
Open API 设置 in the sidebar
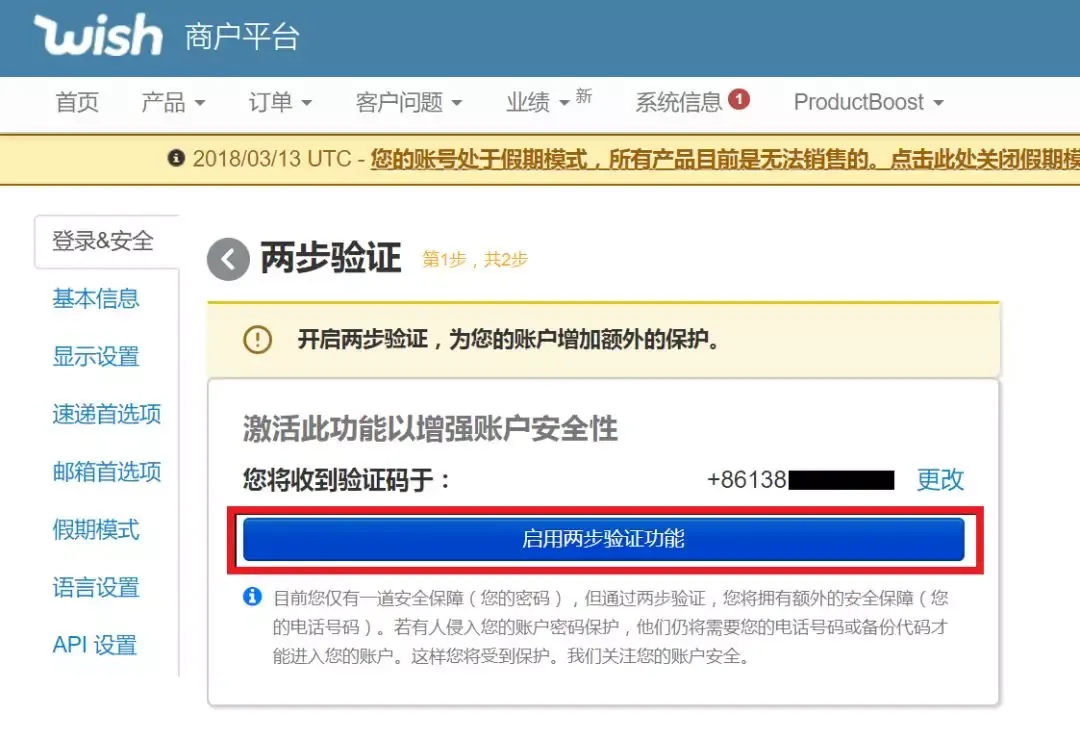tap(95, 645)
